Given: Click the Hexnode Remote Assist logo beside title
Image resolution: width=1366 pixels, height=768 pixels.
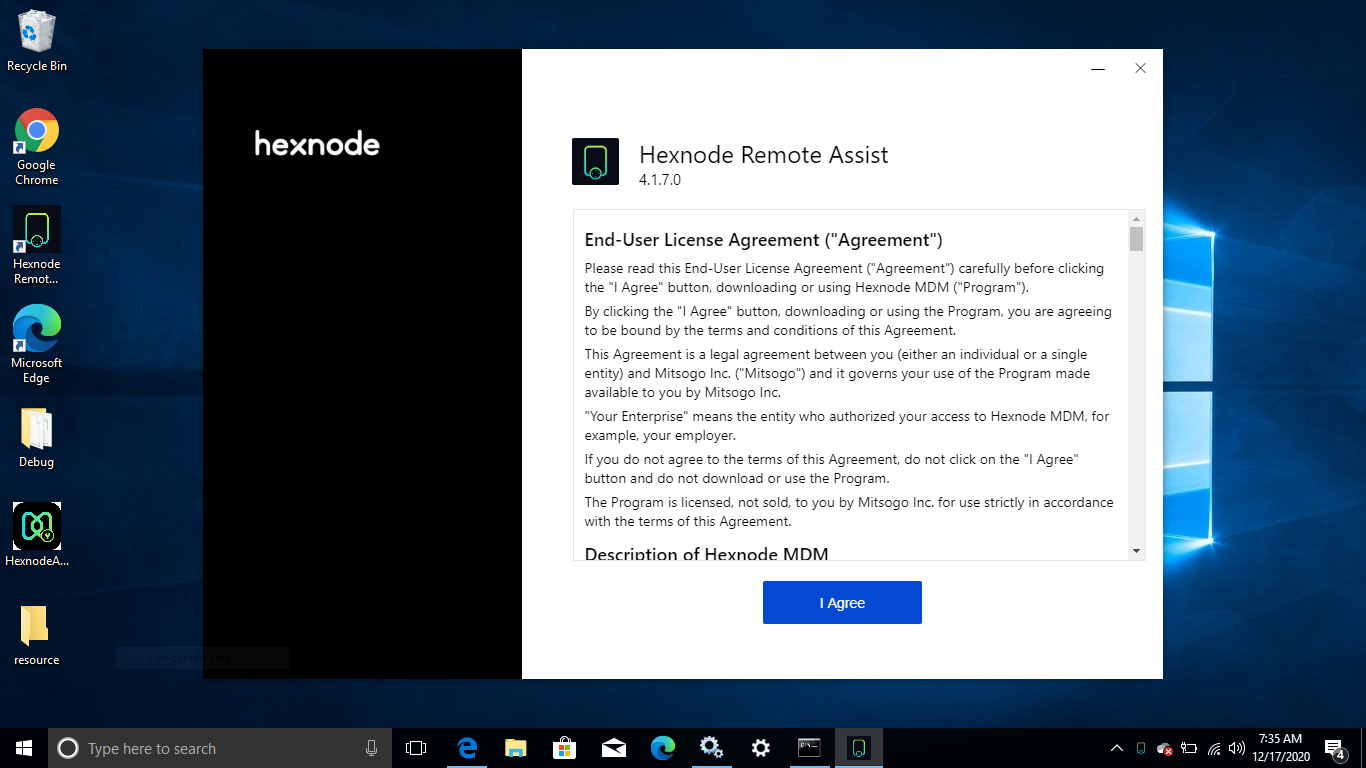Looking at the screenshot, I should 595,162.
